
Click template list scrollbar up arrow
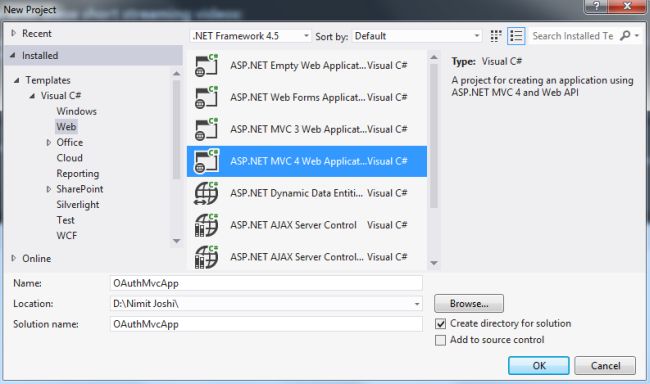[x=434, y=57]
